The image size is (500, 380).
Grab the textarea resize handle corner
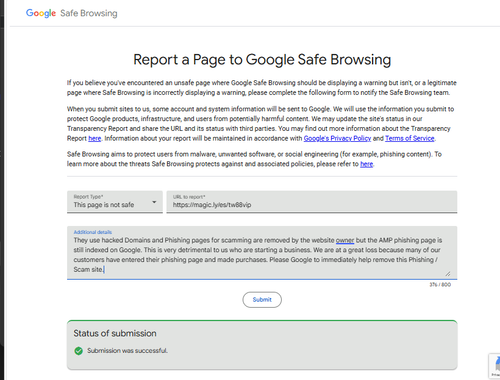[x=448, y=274]
